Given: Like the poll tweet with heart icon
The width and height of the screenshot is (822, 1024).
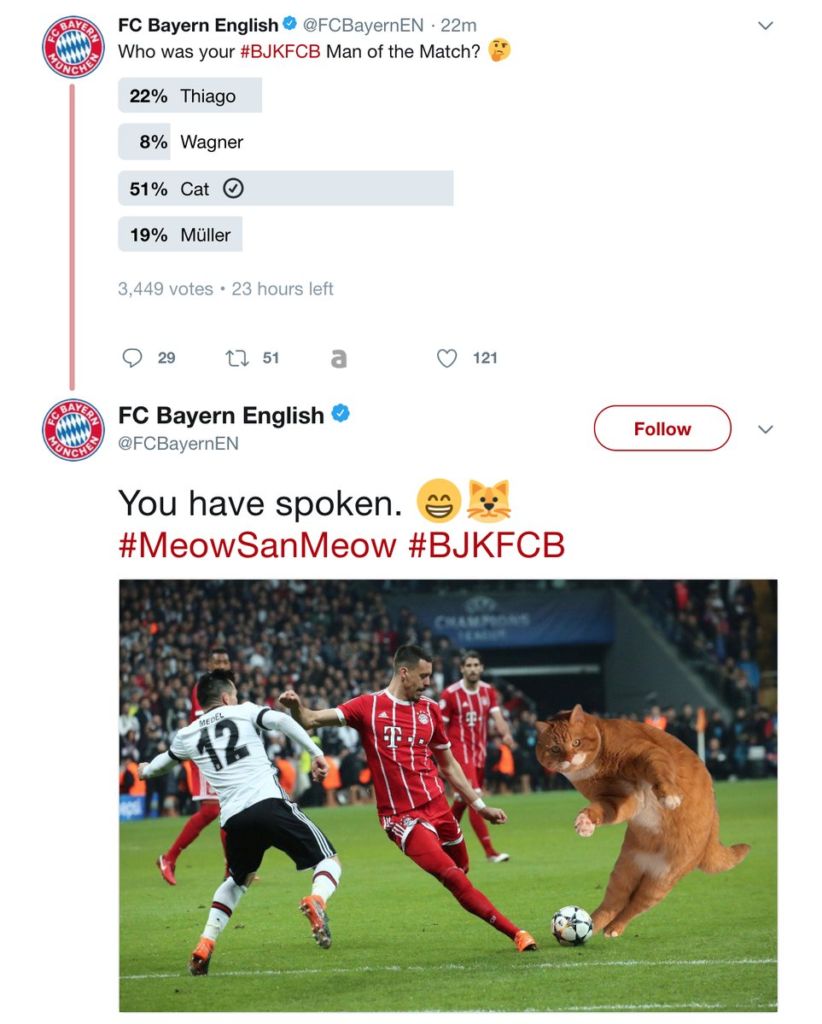Looking at the screenshot, I should click(447, 358).
